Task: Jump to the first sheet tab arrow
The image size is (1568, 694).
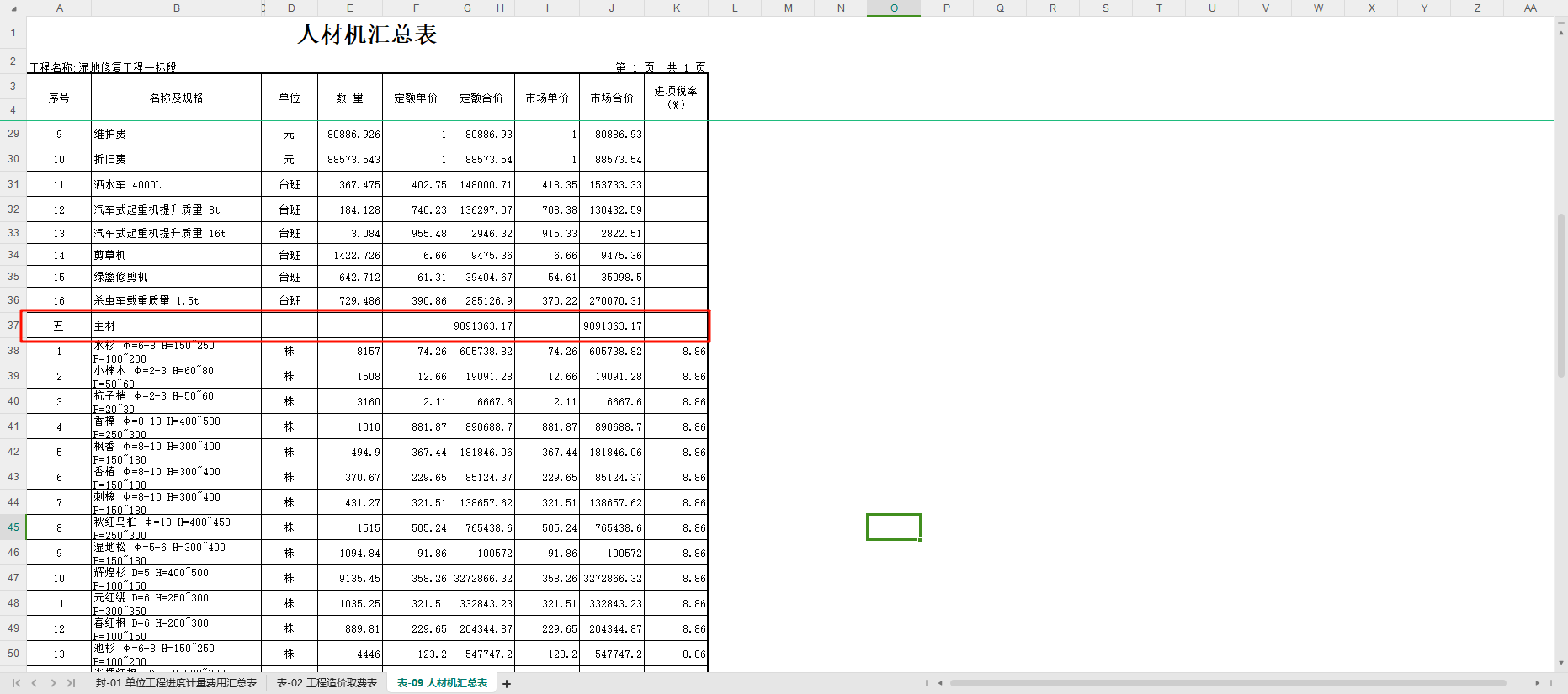Action: coord(16,683)
